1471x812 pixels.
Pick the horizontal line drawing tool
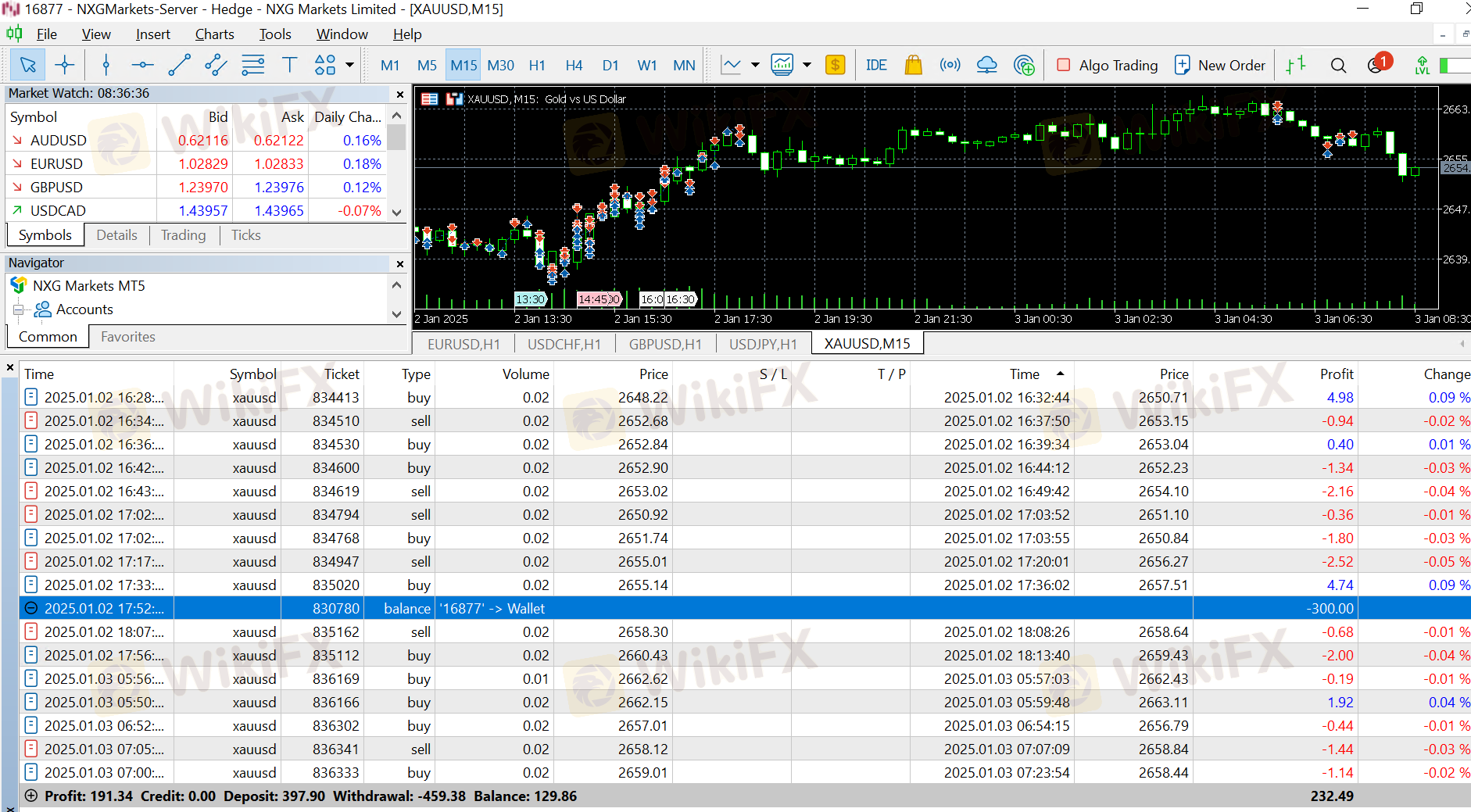pos(142,65)
